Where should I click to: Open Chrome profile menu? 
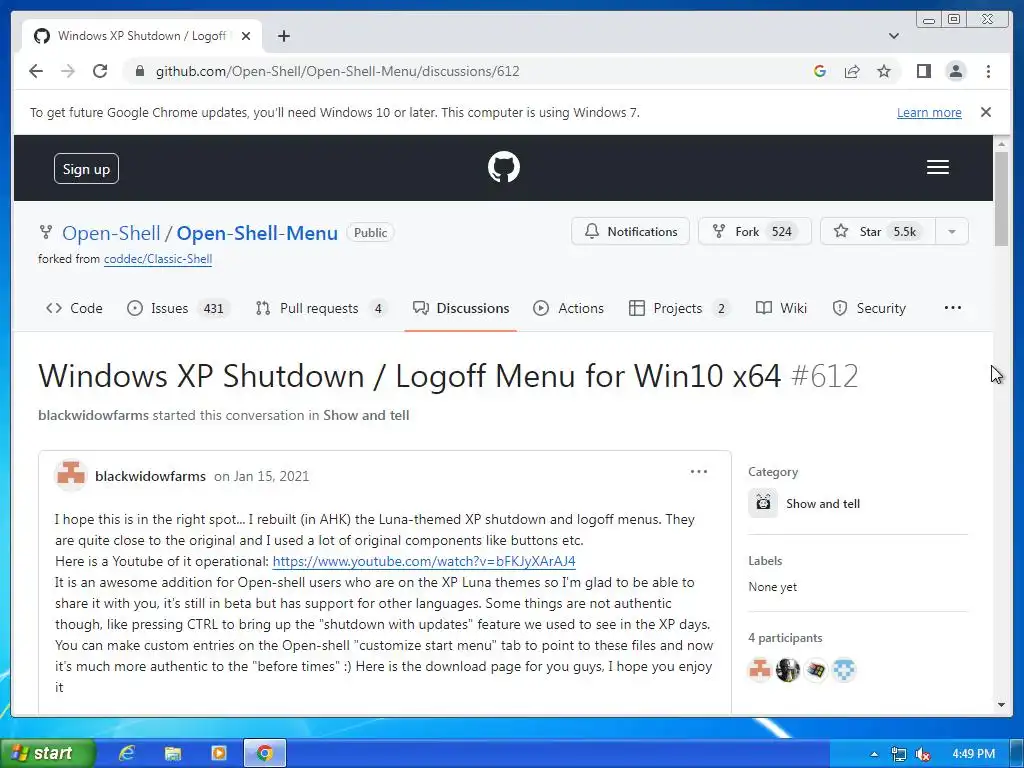coord(955,71)
